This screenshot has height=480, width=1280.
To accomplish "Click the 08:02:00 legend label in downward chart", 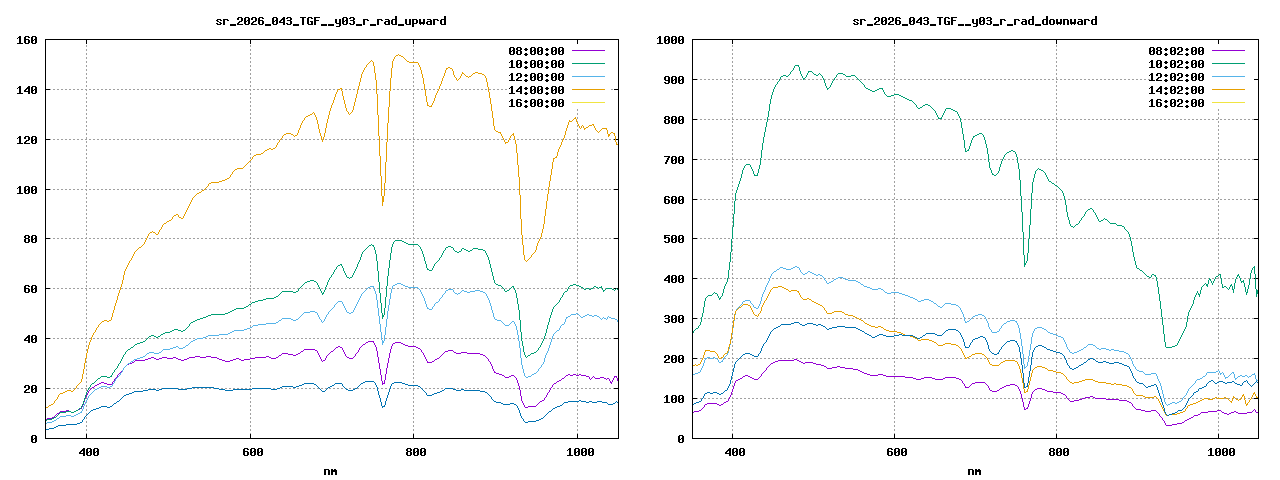I will (1176, 51).
